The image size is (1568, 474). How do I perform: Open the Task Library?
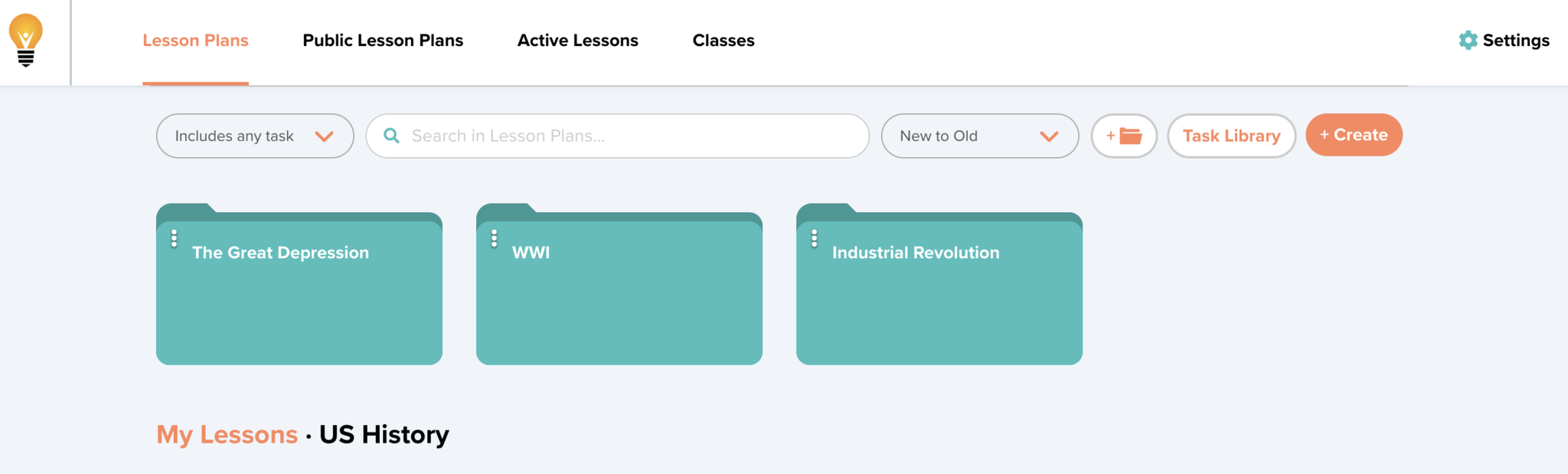tap(1231, 136)
